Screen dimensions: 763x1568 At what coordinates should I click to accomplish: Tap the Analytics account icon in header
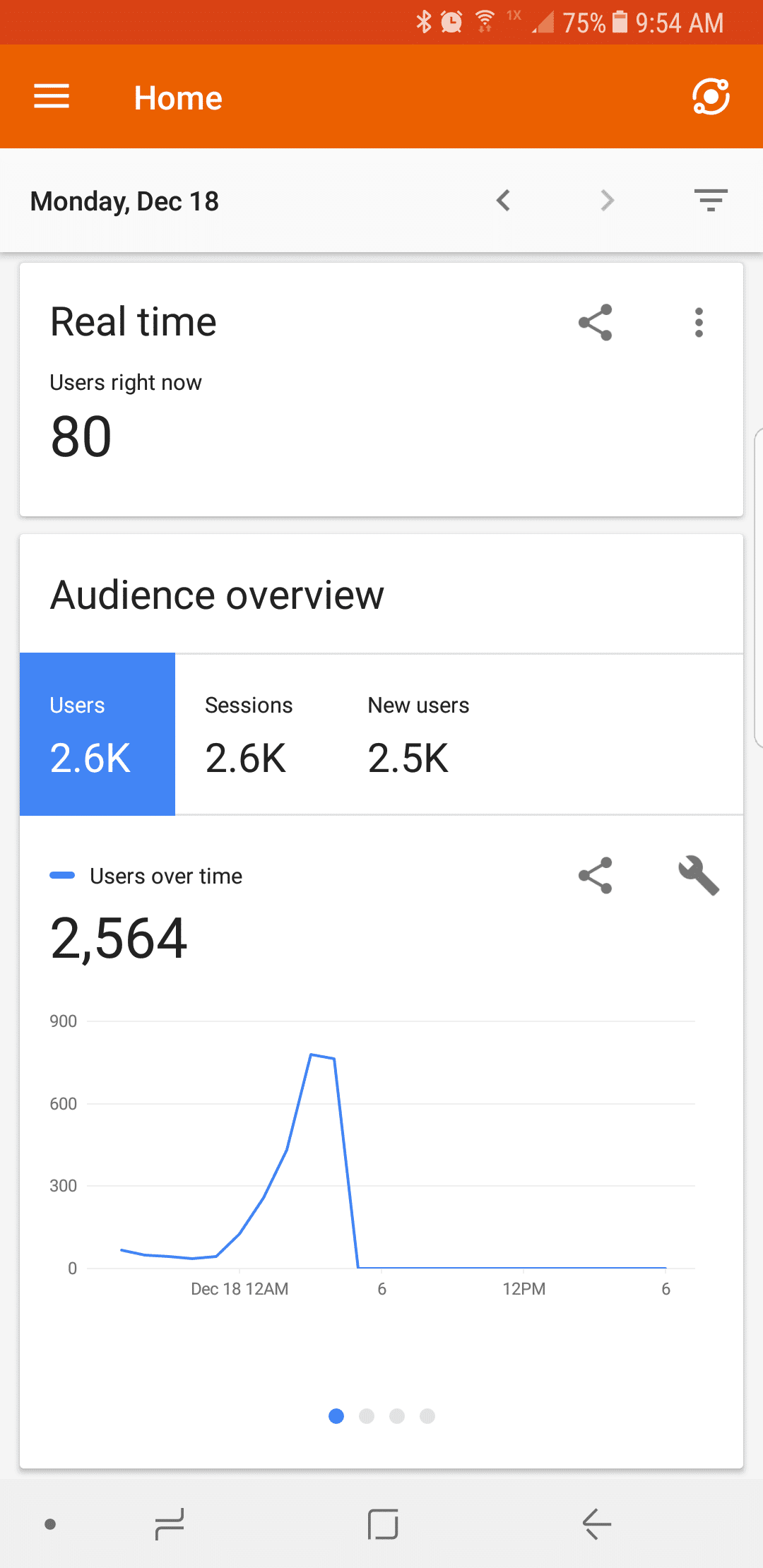coord(711,97)
